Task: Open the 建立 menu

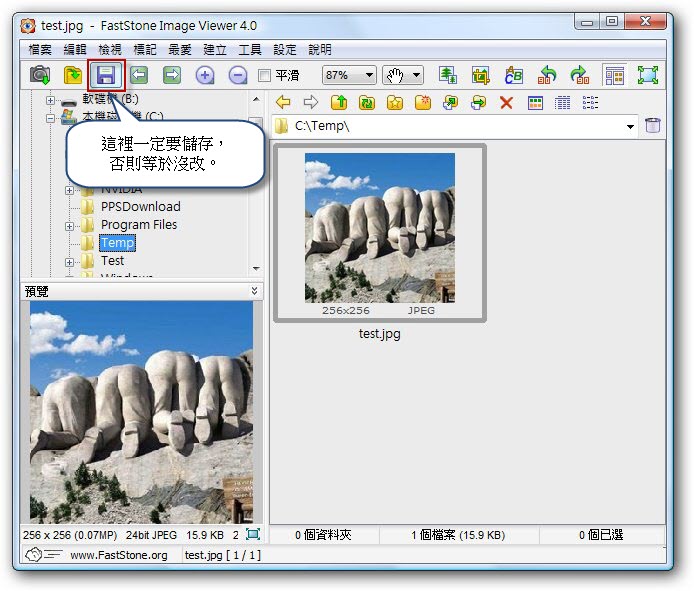Action: (x=215, y=50)
